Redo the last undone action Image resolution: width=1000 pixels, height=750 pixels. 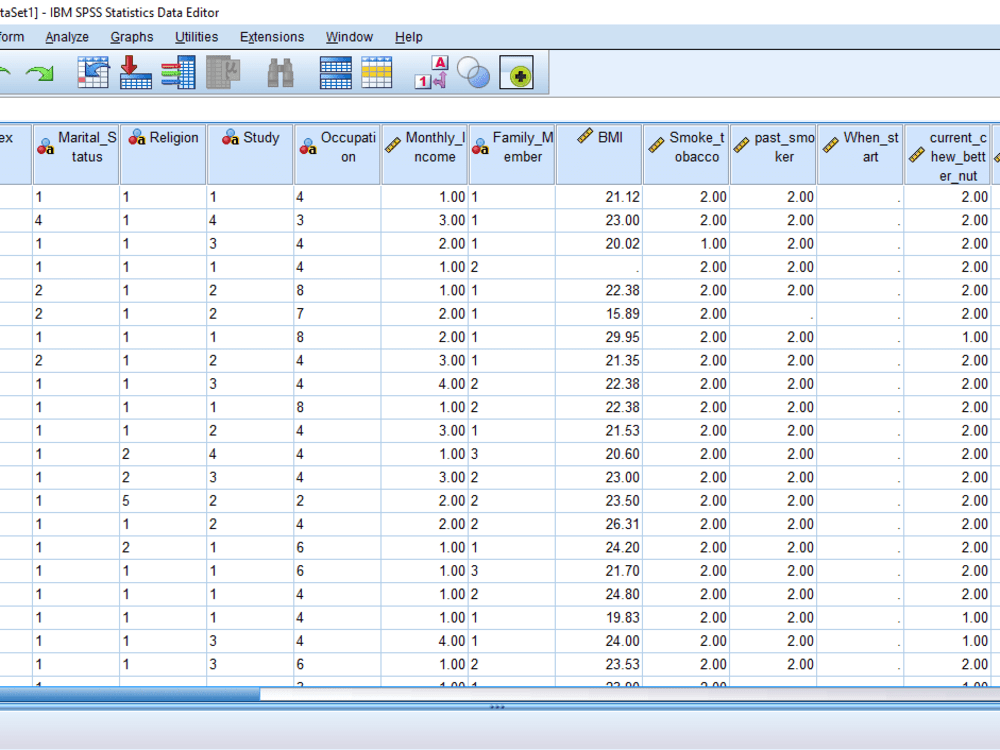point(40,72)
